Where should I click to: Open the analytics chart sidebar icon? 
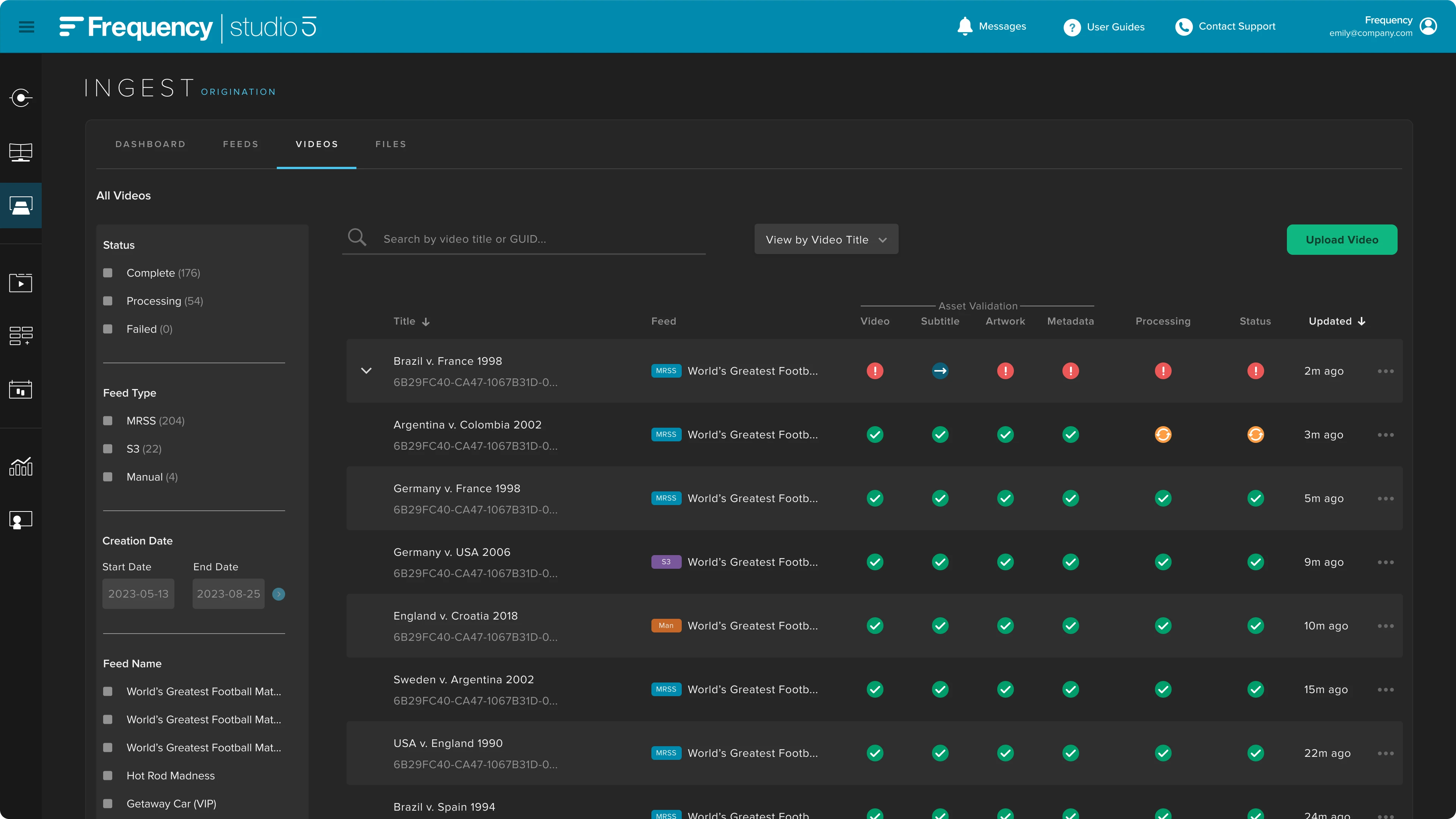point(21,467)
